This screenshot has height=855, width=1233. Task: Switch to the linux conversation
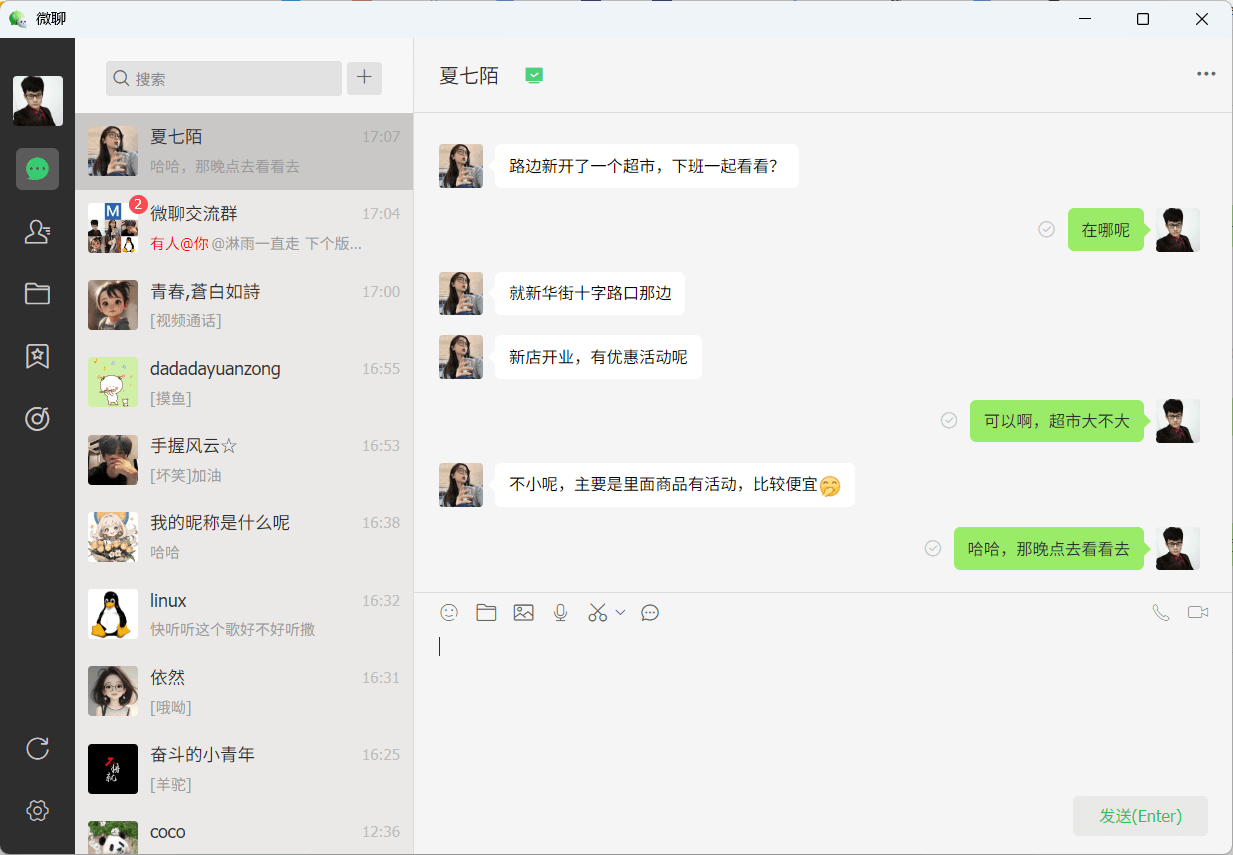tap(245, 613)
